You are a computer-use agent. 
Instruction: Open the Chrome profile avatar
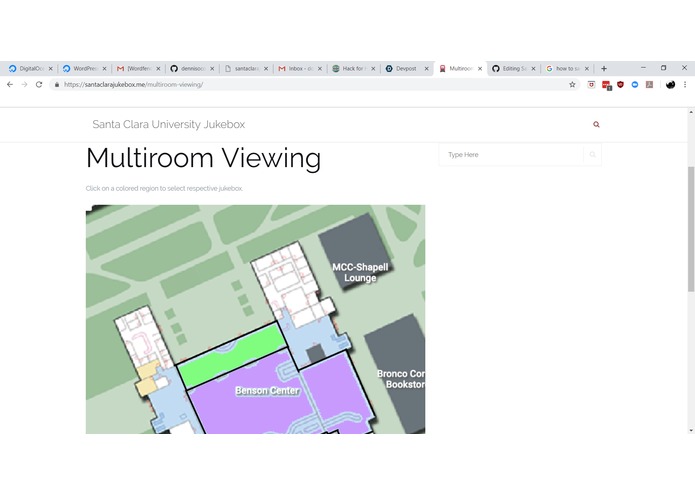(670, 84)
